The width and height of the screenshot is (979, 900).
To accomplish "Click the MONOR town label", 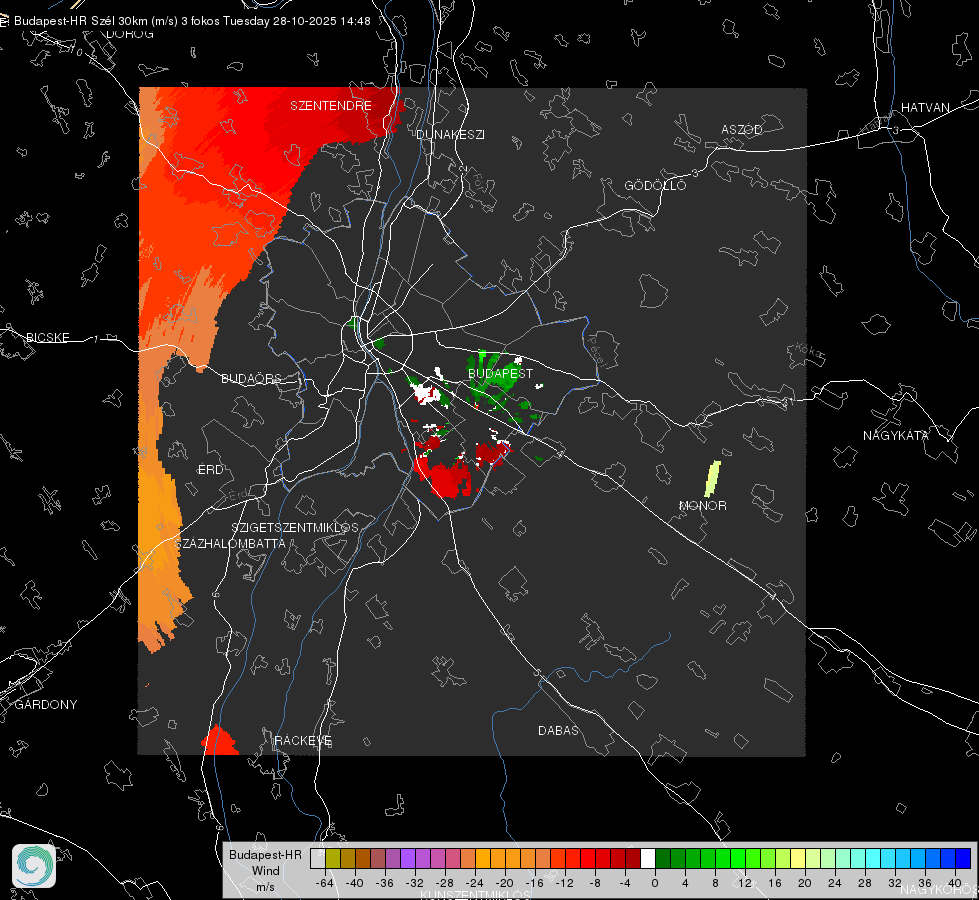I will point(703,505).
